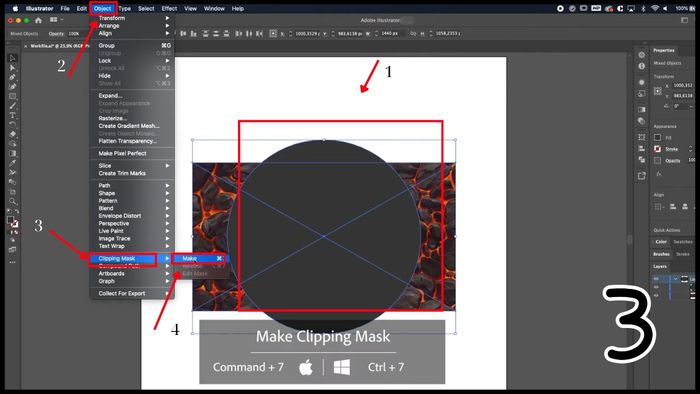700x394 pixels.
Task: Click the Home icon in title bar
Action: (38, 20)
